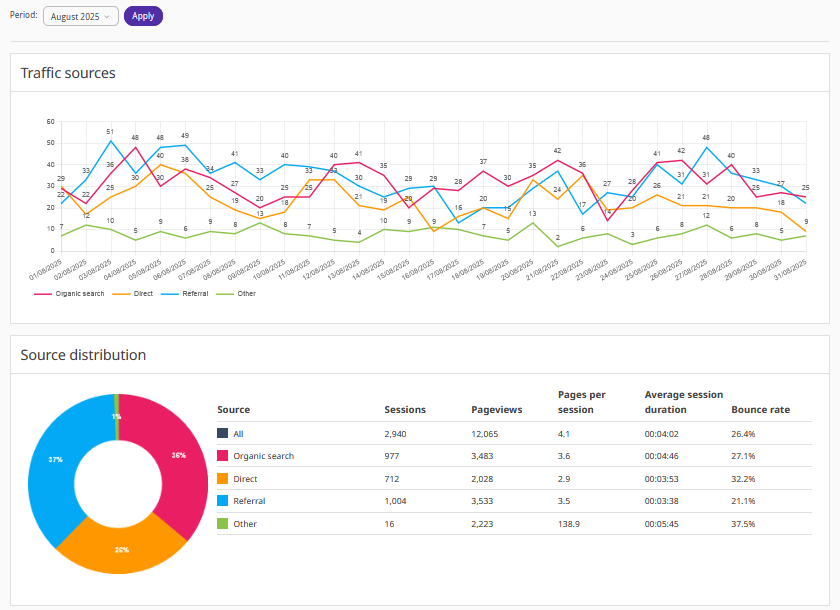Click the Organic search label in table
Screen dimensions: 840x610
point(263,456)
